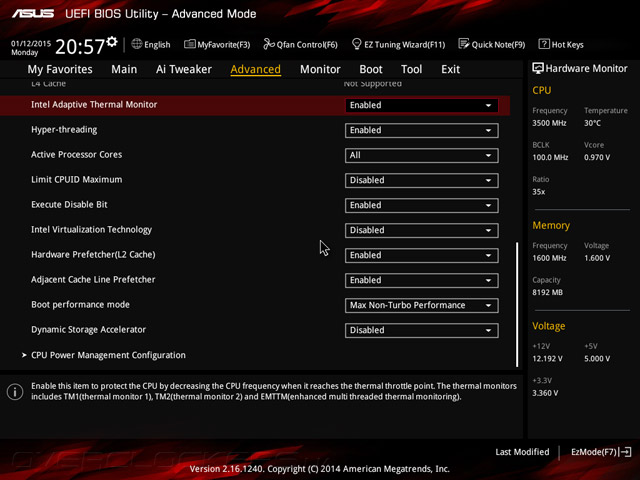Viewport: 640px width, 480px height.
Task: Click the CPU temperature value 30°C
Action: pyautogui.click(x=592, y=123)
